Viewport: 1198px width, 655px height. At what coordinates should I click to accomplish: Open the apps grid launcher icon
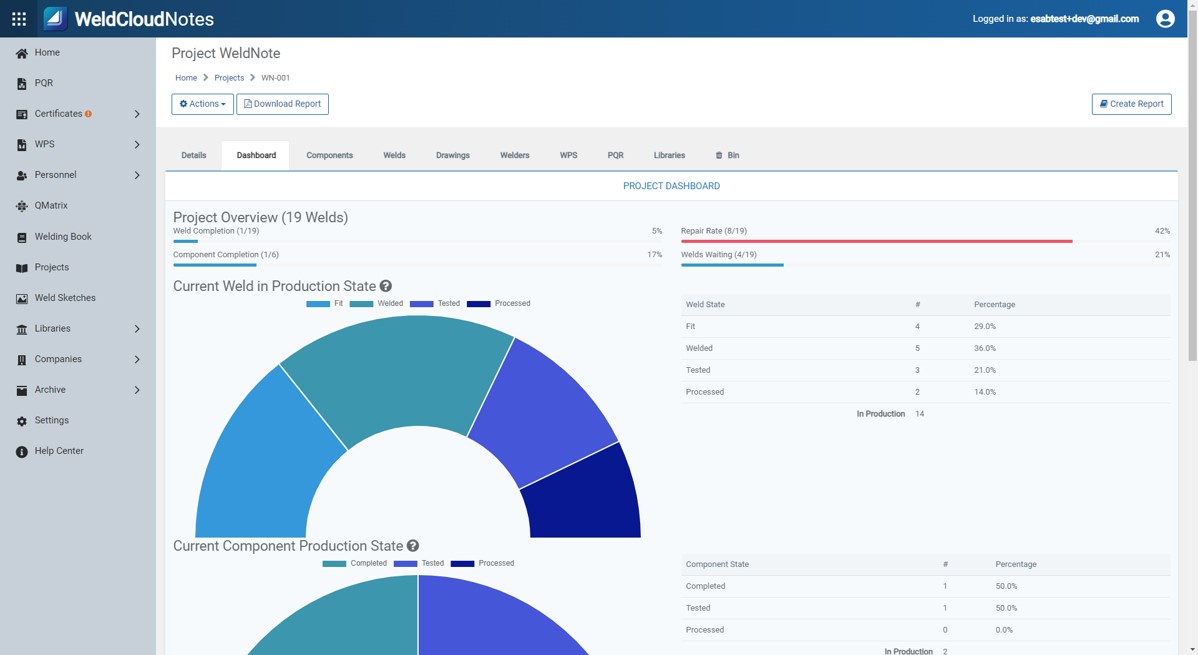point(19,19)
